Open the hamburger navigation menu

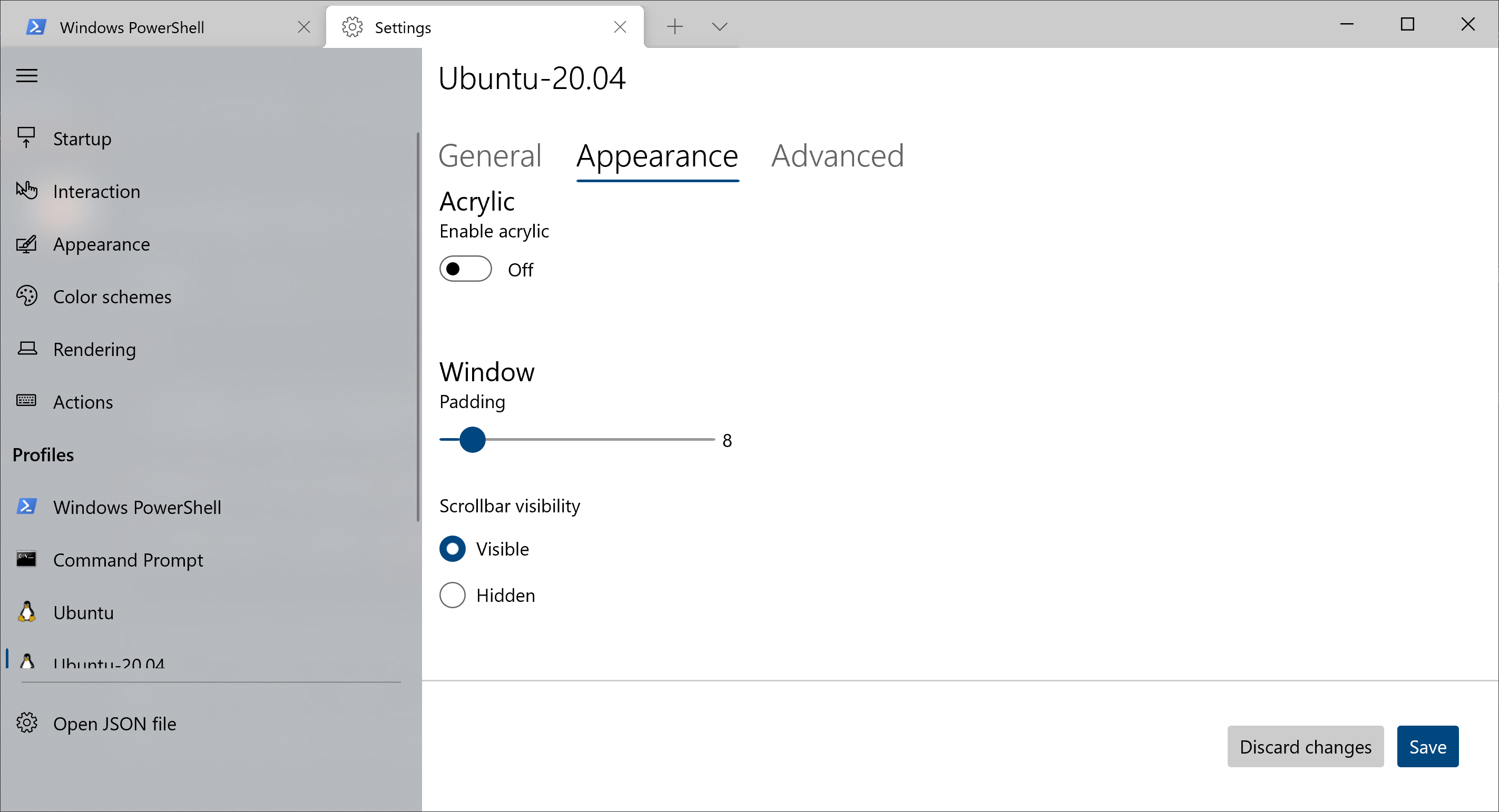(x=26, y=75)
